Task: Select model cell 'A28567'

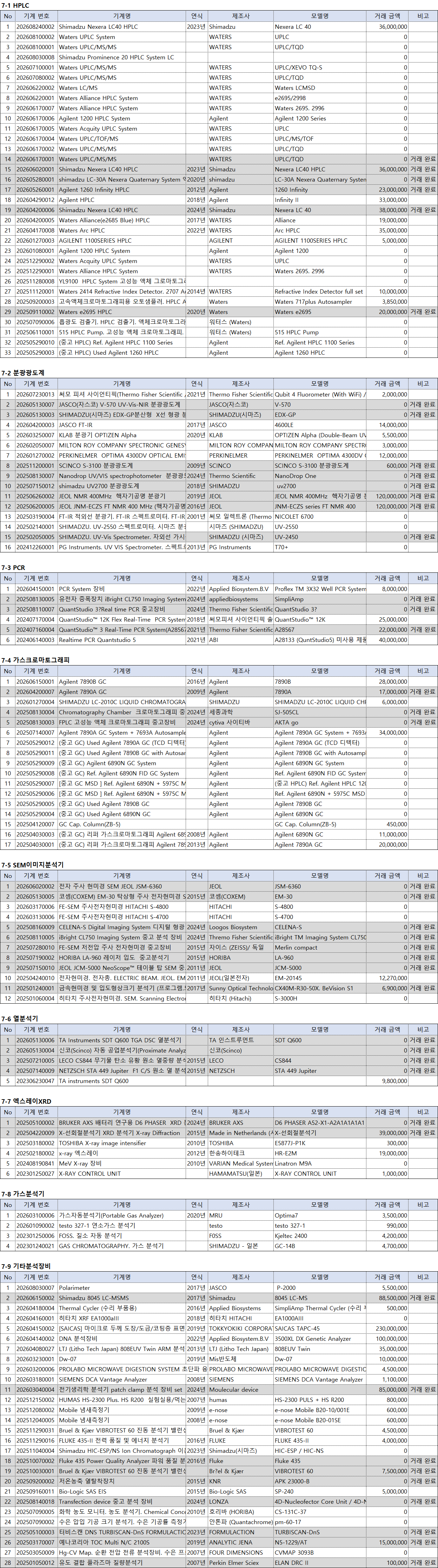Action: coord(319,630)
